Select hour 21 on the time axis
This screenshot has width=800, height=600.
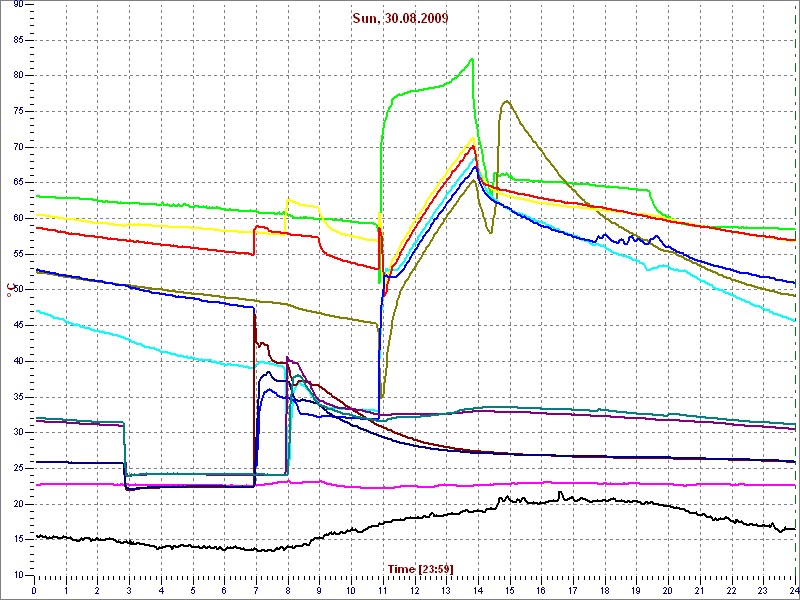pos(698,592)
